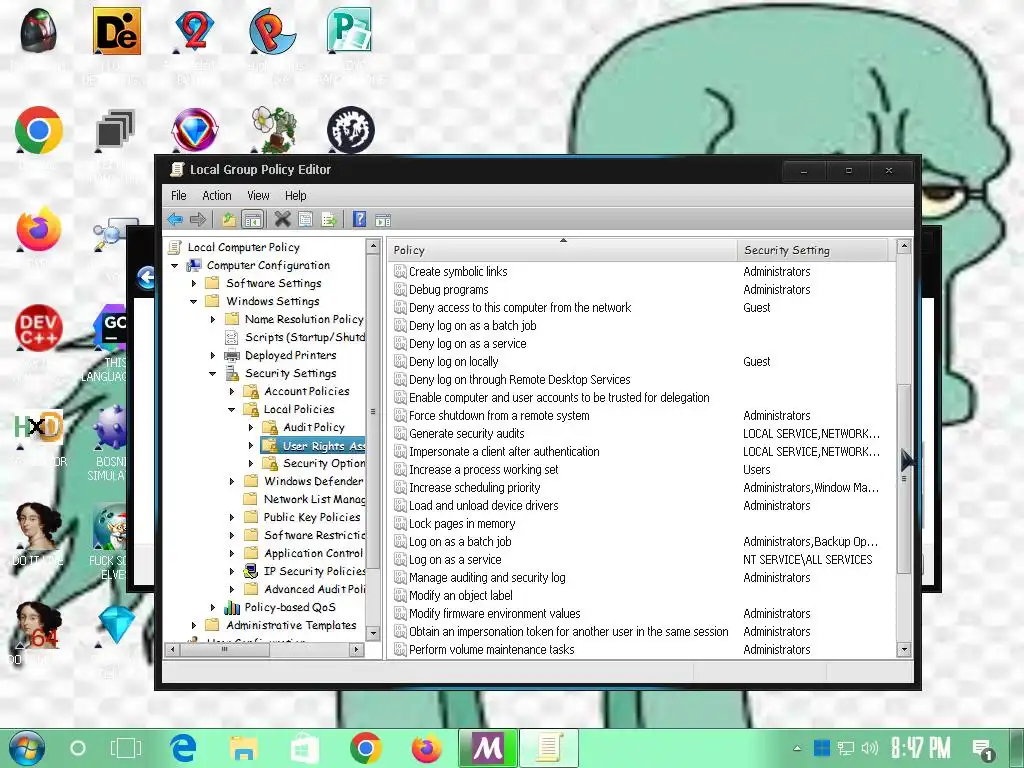The image size is (1024, 768).
Task: Expand the Public Key Policies arrow
Action: [232, 517]
